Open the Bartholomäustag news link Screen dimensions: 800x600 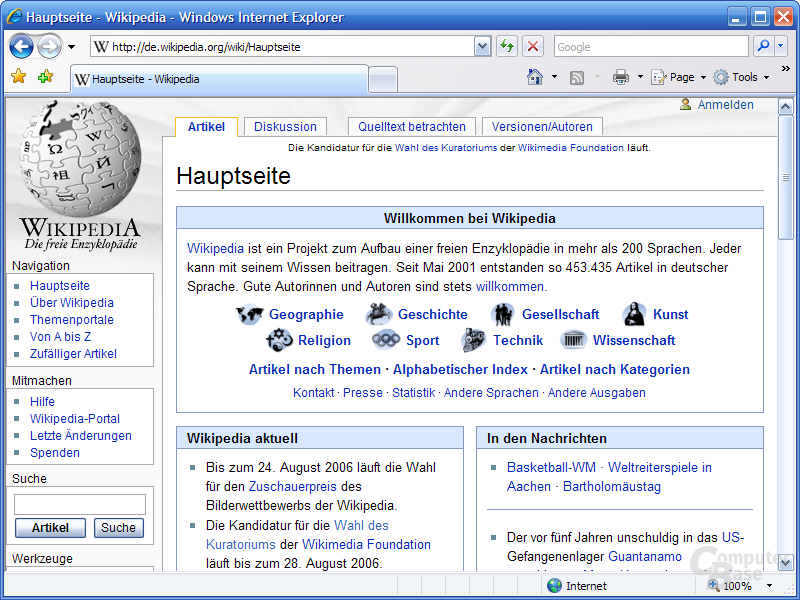(x=612, y=486)
